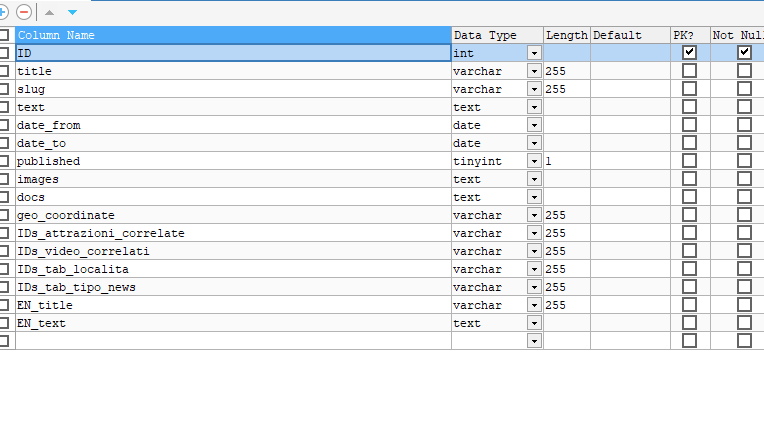Enable the PK checkbox for slug
Viewport: 764px width, 424px height.
pos(689,89)
